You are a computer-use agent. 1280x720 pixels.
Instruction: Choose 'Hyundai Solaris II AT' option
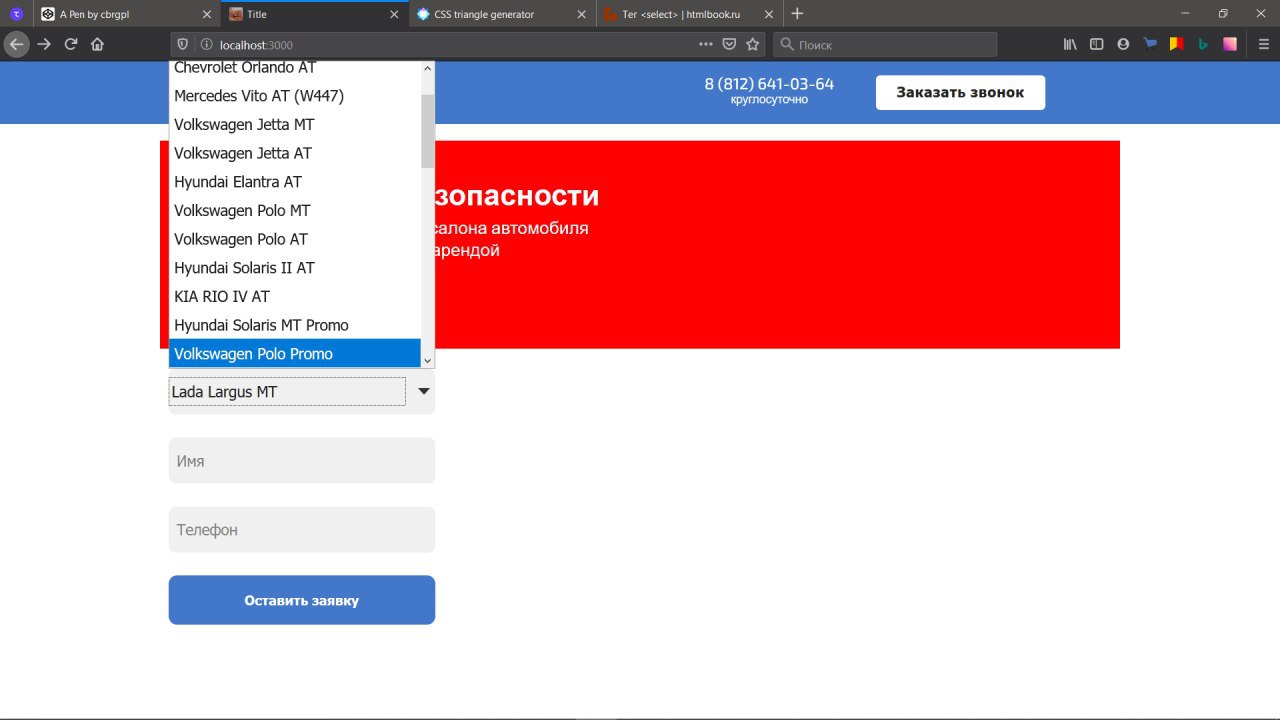pyautogui.click(x=295, y=268)
